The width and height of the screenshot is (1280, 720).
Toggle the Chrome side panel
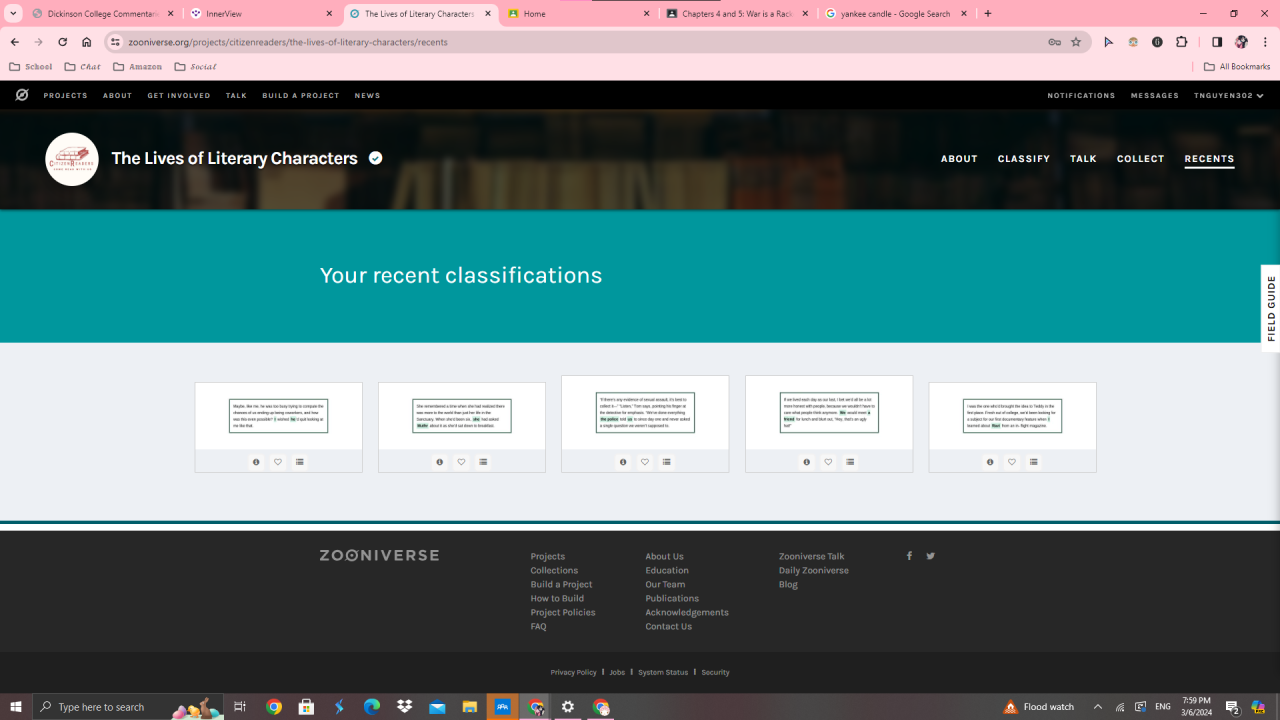point(1217,42)
